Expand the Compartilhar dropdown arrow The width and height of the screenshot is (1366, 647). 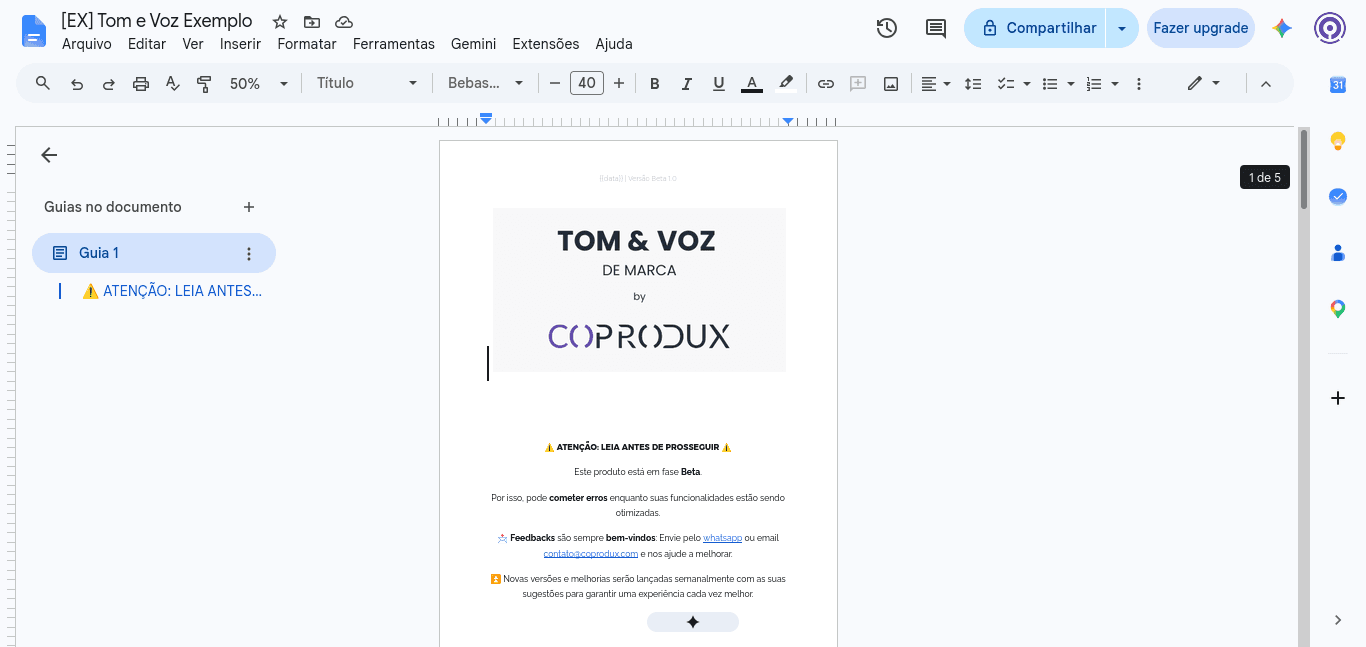point(1122,28)
